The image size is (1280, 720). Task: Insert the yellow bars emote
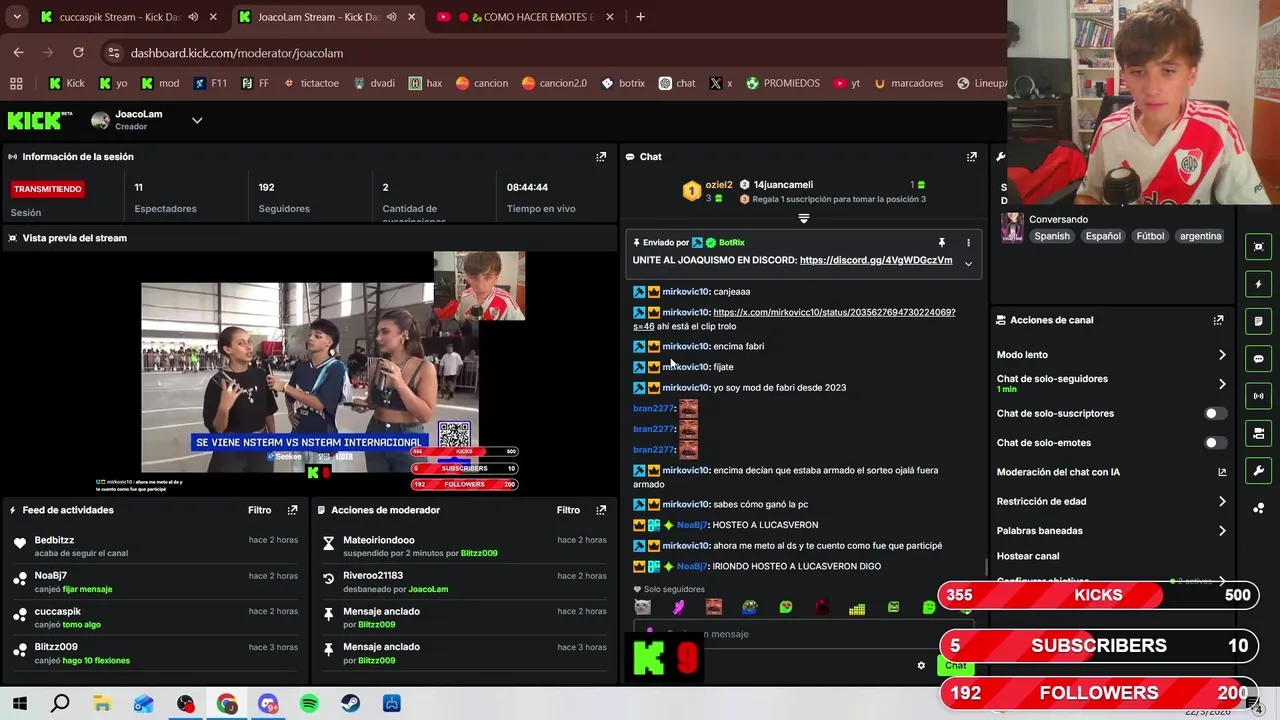click(857, 607)
